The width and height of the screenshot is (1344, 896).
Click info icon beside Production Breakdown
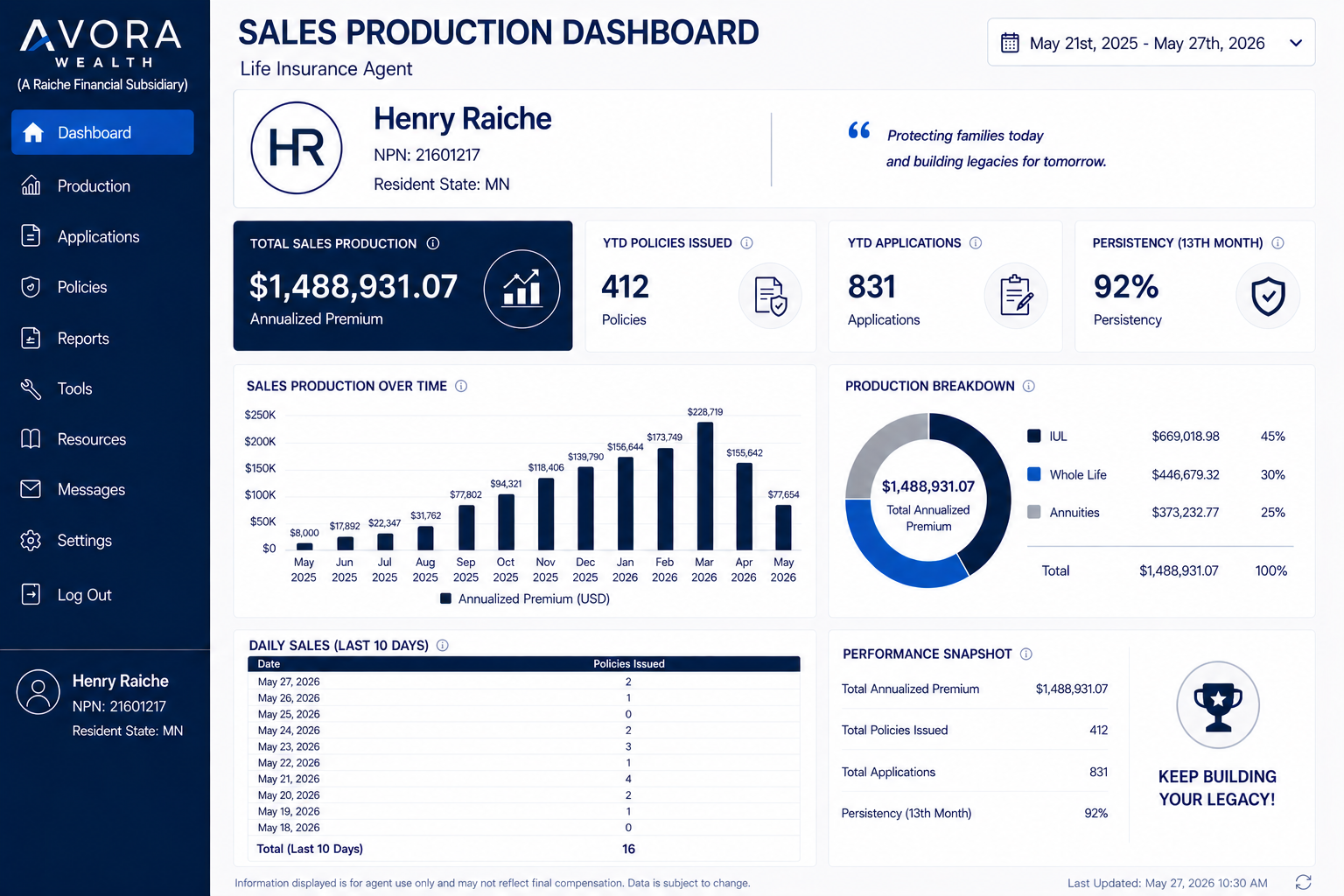tap(1029, 386)
